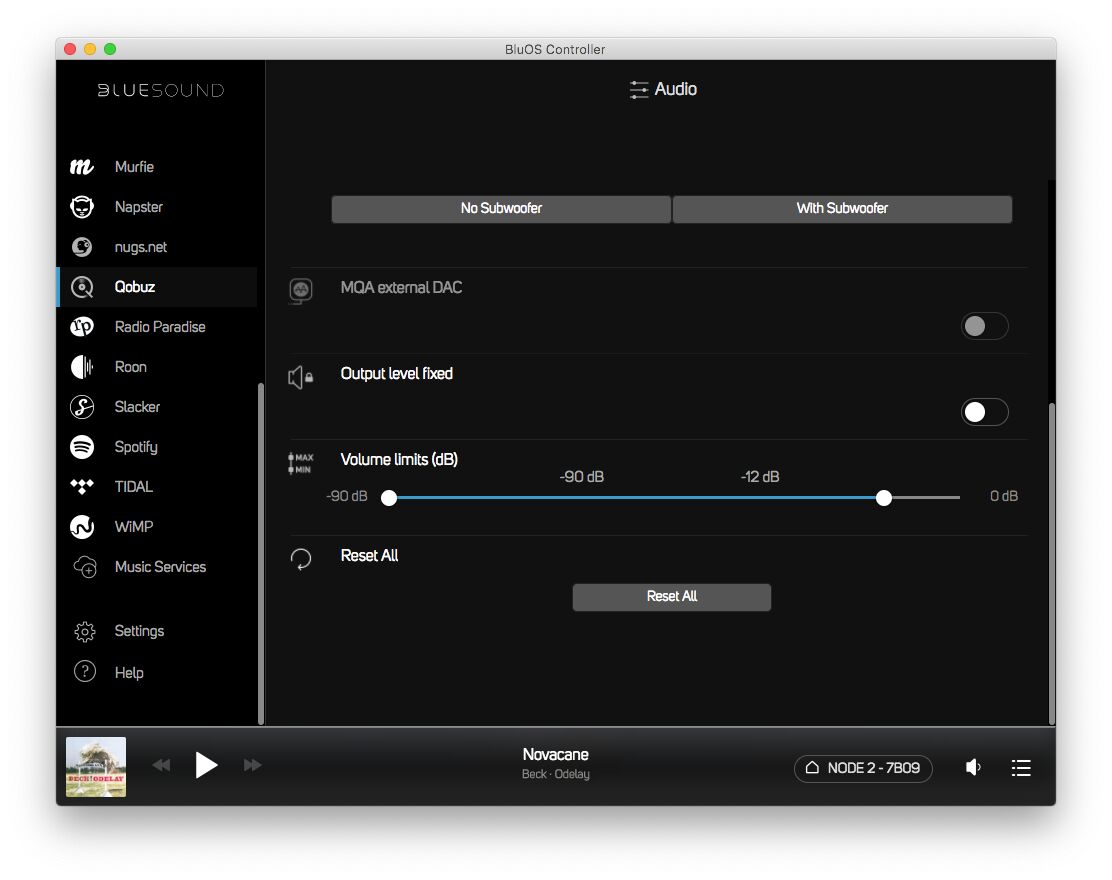
Task: Open Music Services to add a service
Action: [159, 567]
